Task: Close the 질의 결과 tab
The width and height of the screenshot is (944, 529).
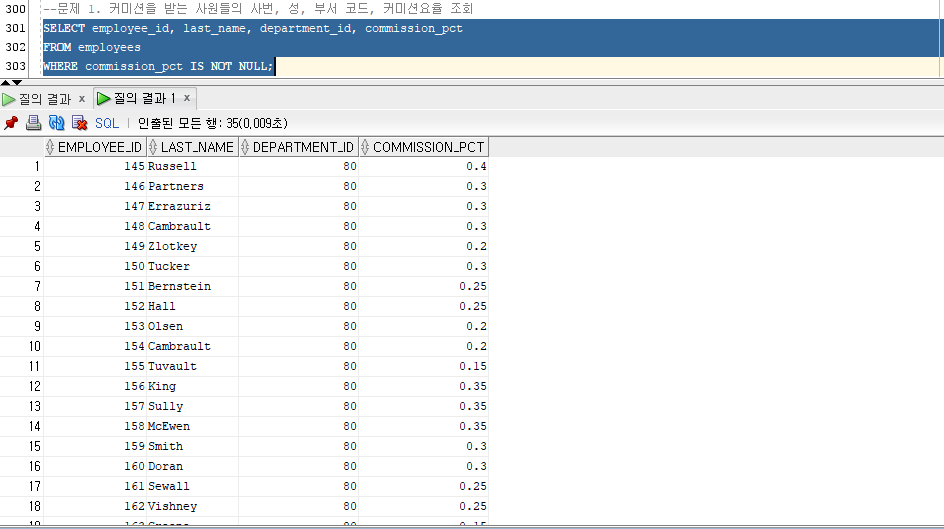Action: (82, 98)
